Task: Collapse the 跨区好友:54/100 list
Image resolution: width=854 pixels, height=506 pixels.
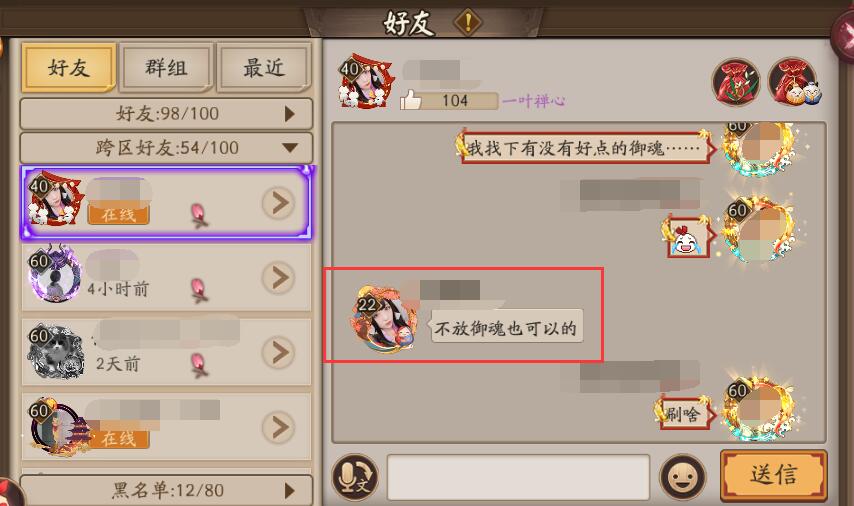Action: point(166,147)
